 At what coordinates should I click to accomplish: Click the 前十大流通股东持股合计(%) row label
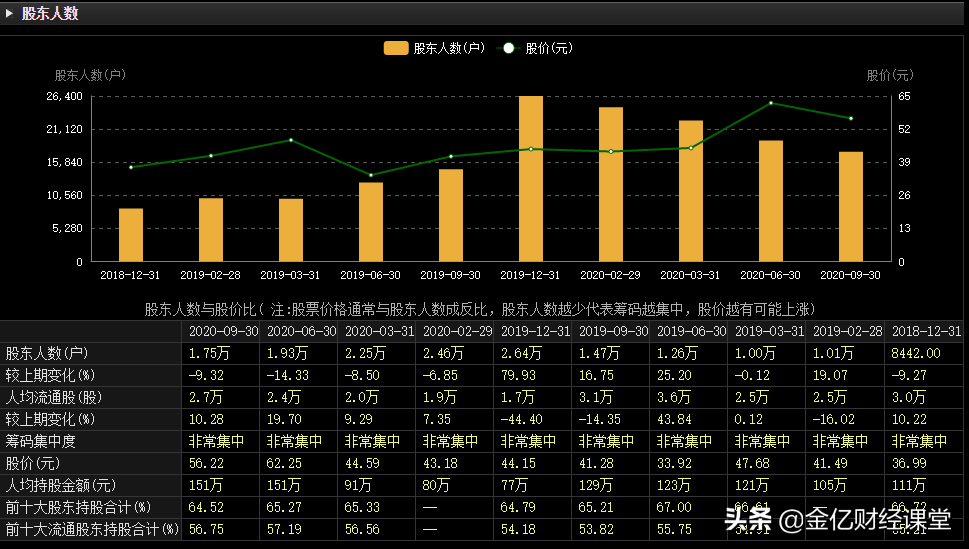pos(92,530)
